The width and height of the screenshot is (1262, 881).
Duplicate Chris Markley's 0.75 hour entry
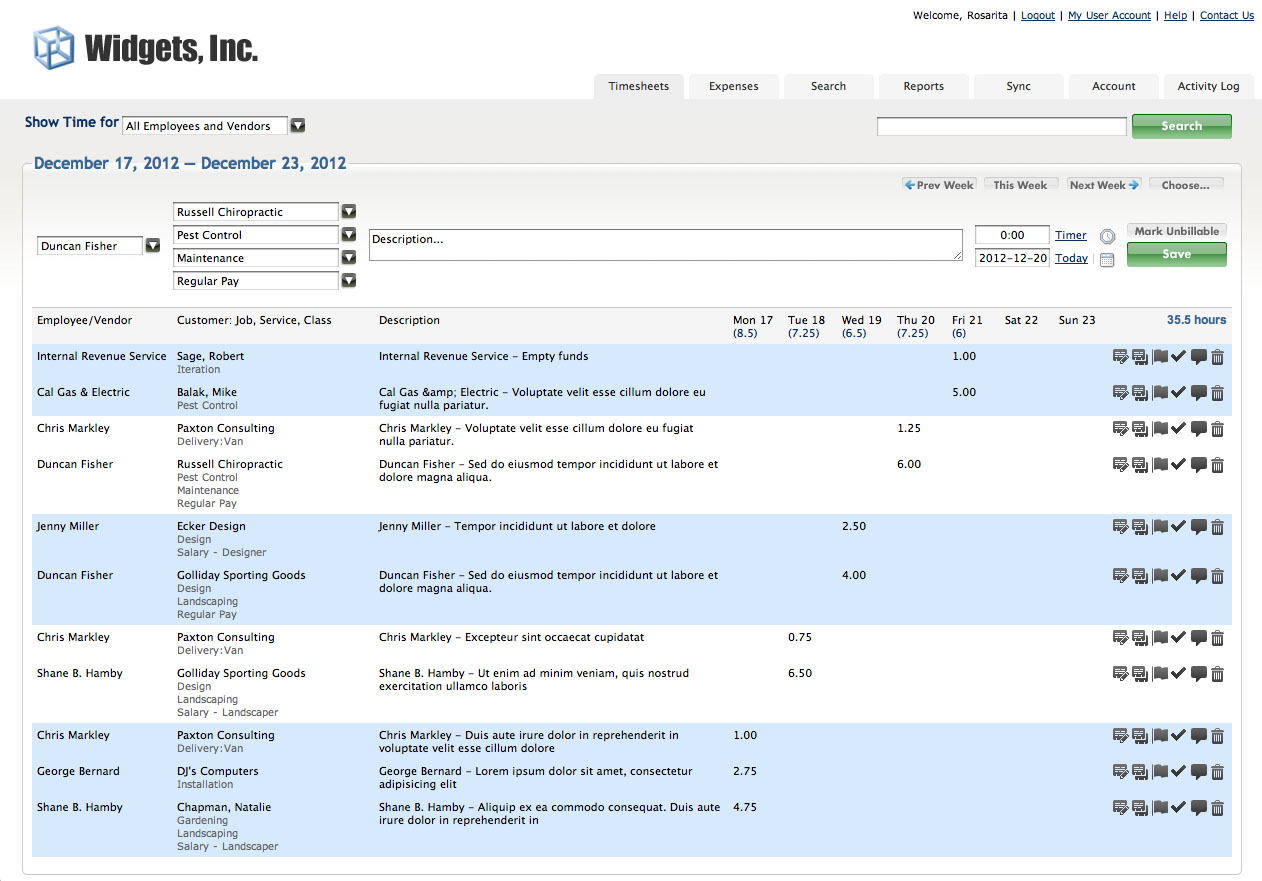1139,638
